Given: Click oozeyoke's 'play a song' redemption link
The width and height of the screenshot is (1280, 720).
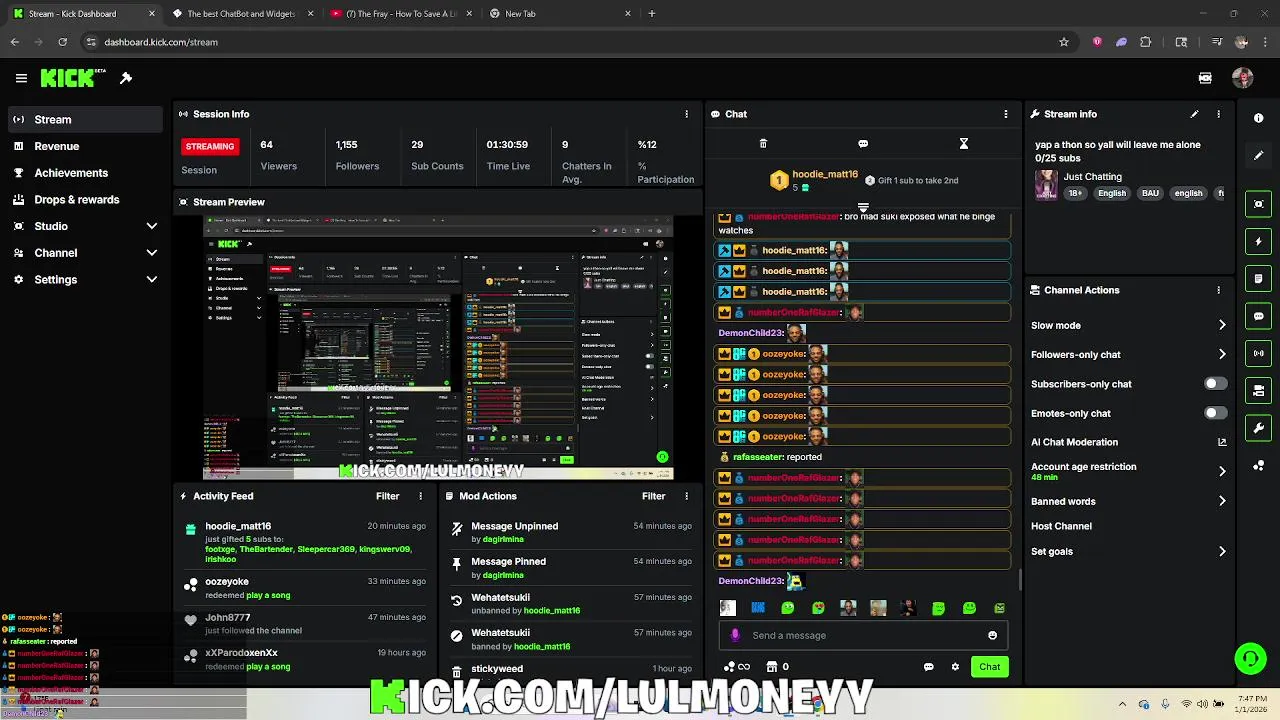Looking at the screenshot, I should 268,595.
